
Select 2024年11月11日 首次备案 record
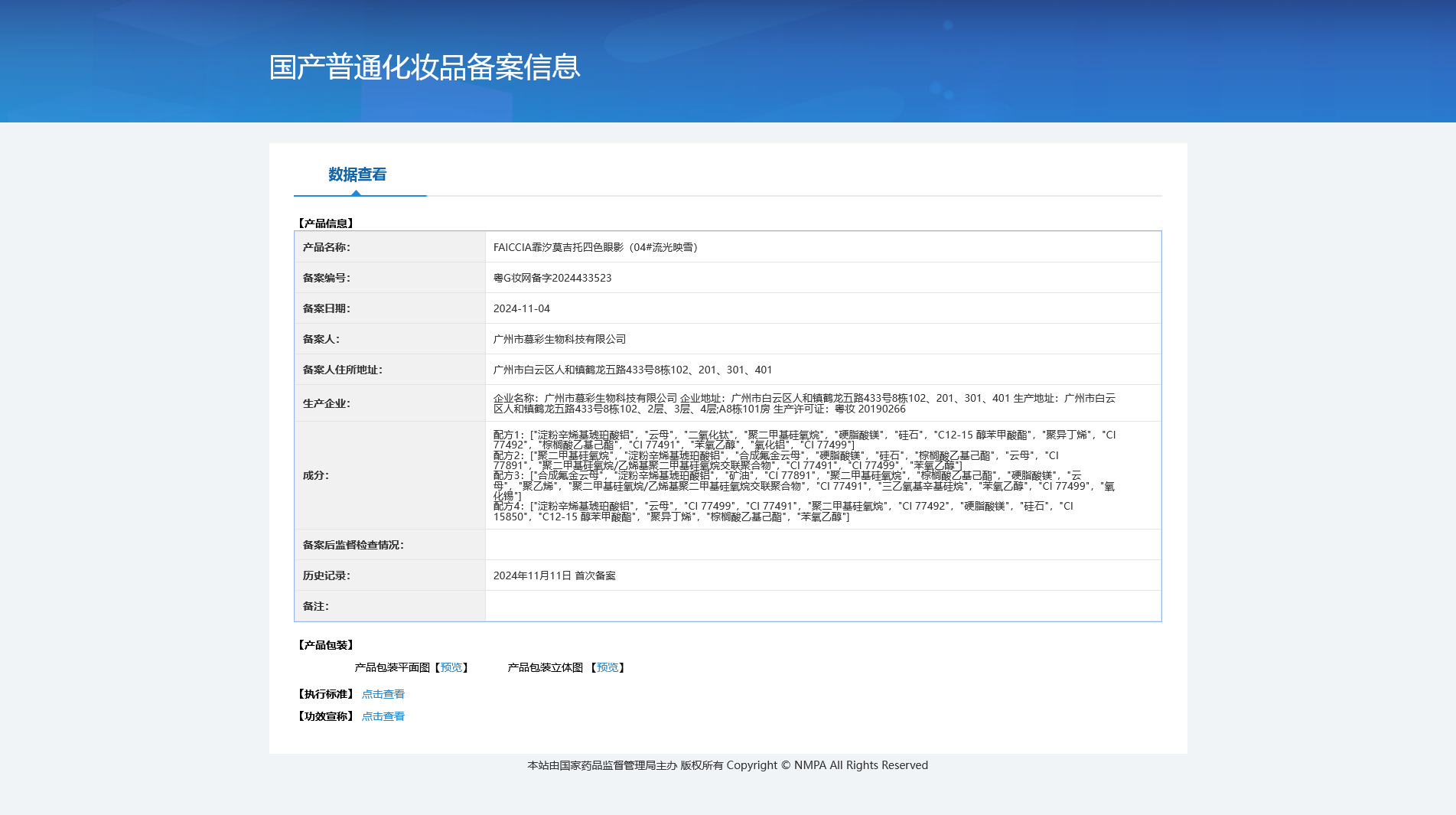click(x=555, y=575)
